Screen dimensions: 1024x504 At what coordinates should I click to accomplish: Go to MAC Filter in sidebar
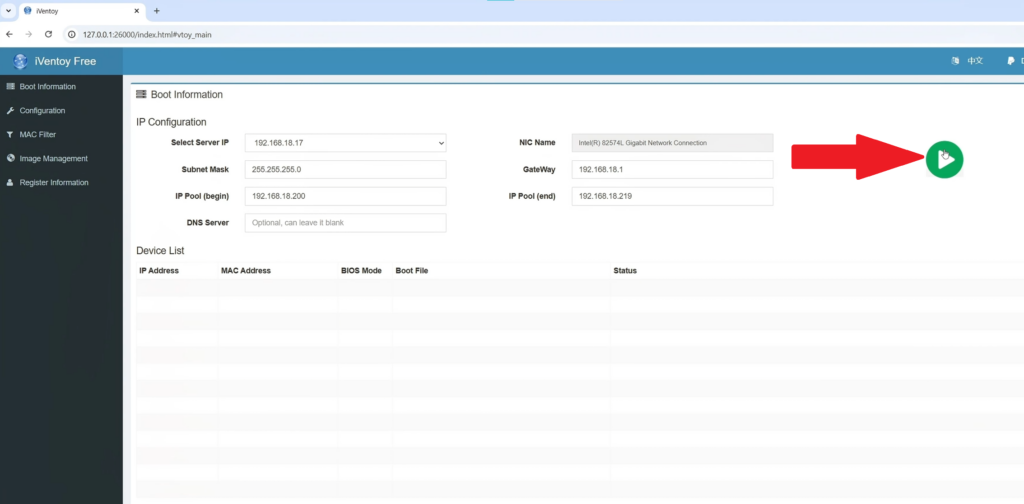tap(37, 135)
